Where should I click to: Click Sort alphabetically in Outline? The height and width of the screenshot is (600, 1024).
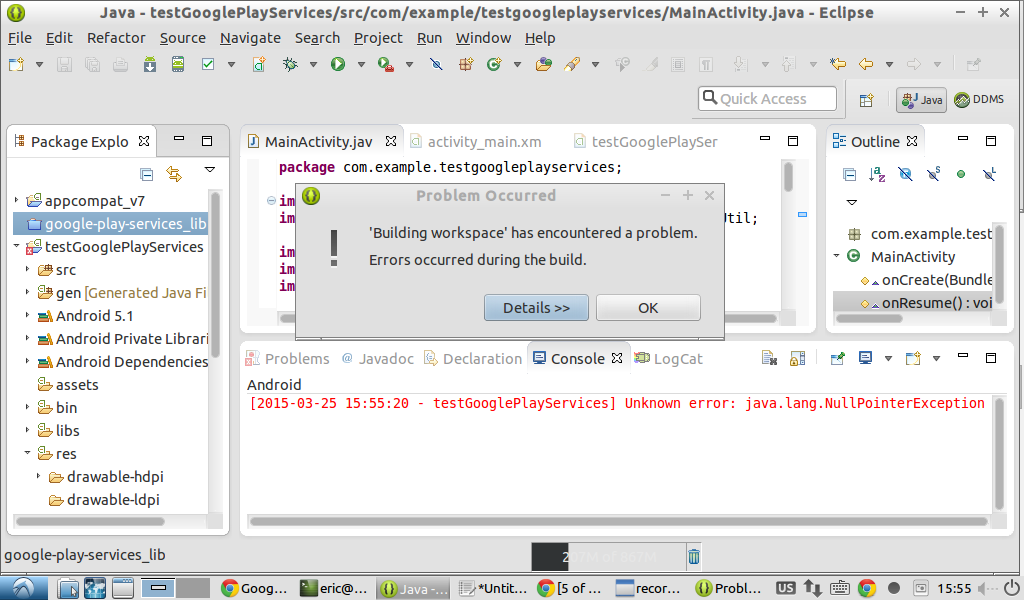pos(877,174)
